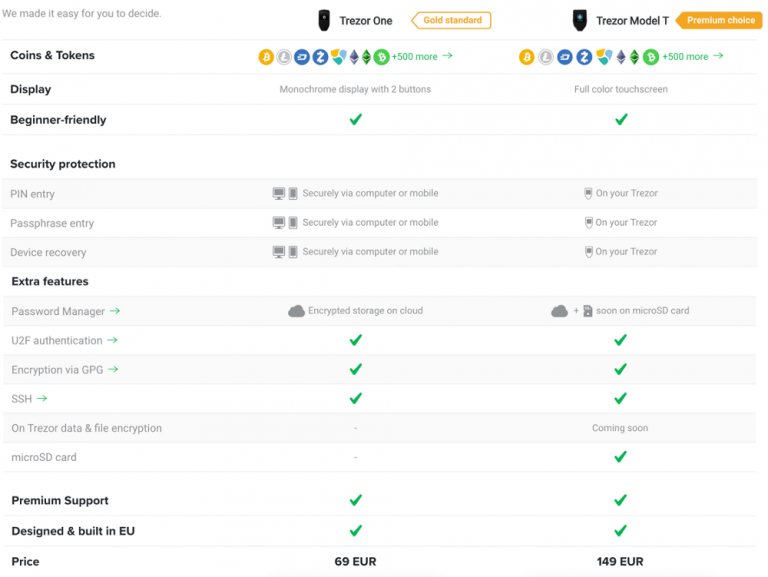Click computer icon in Passphrase entry row
This screenshot has width=768, height=577.
tap(279, 223)
